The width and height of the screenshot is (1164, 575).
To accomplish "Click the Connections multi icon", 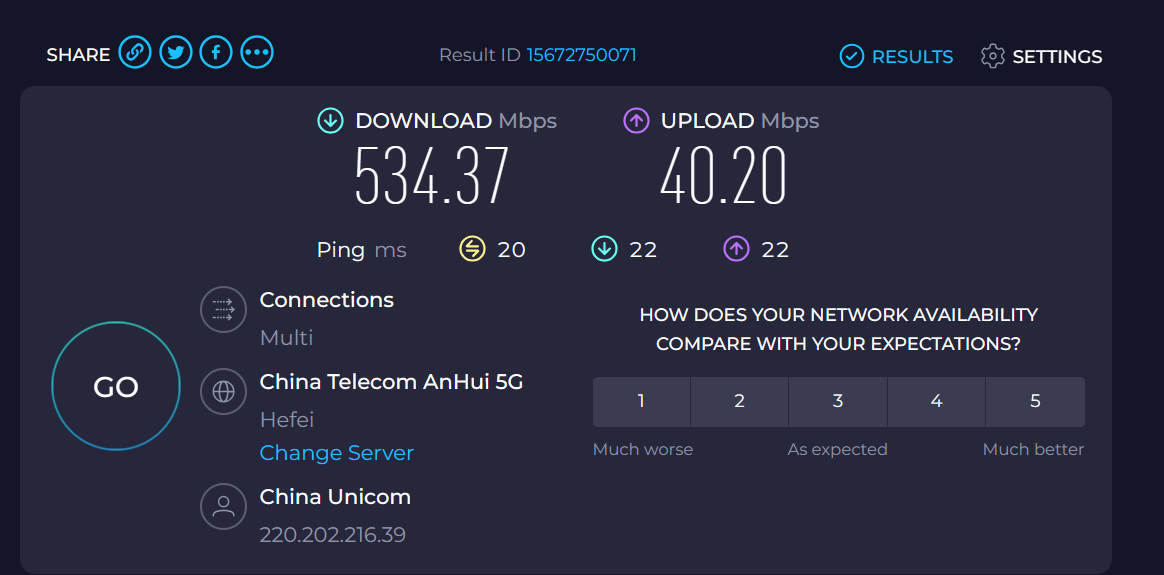I will pyautogui.click(x=223, y=309).
